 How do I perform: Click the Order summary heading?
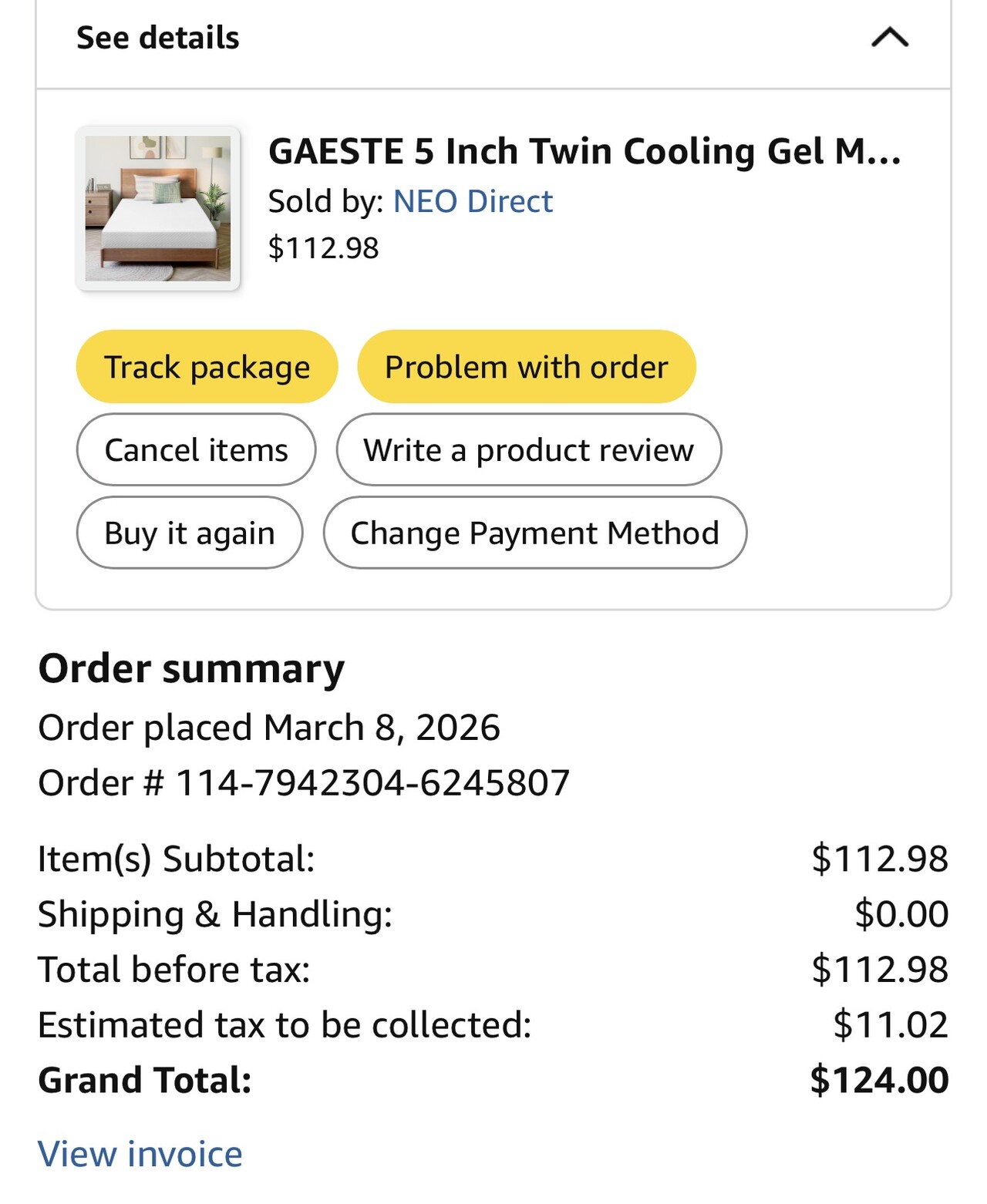pyautogui.click(x=191, y=668)
